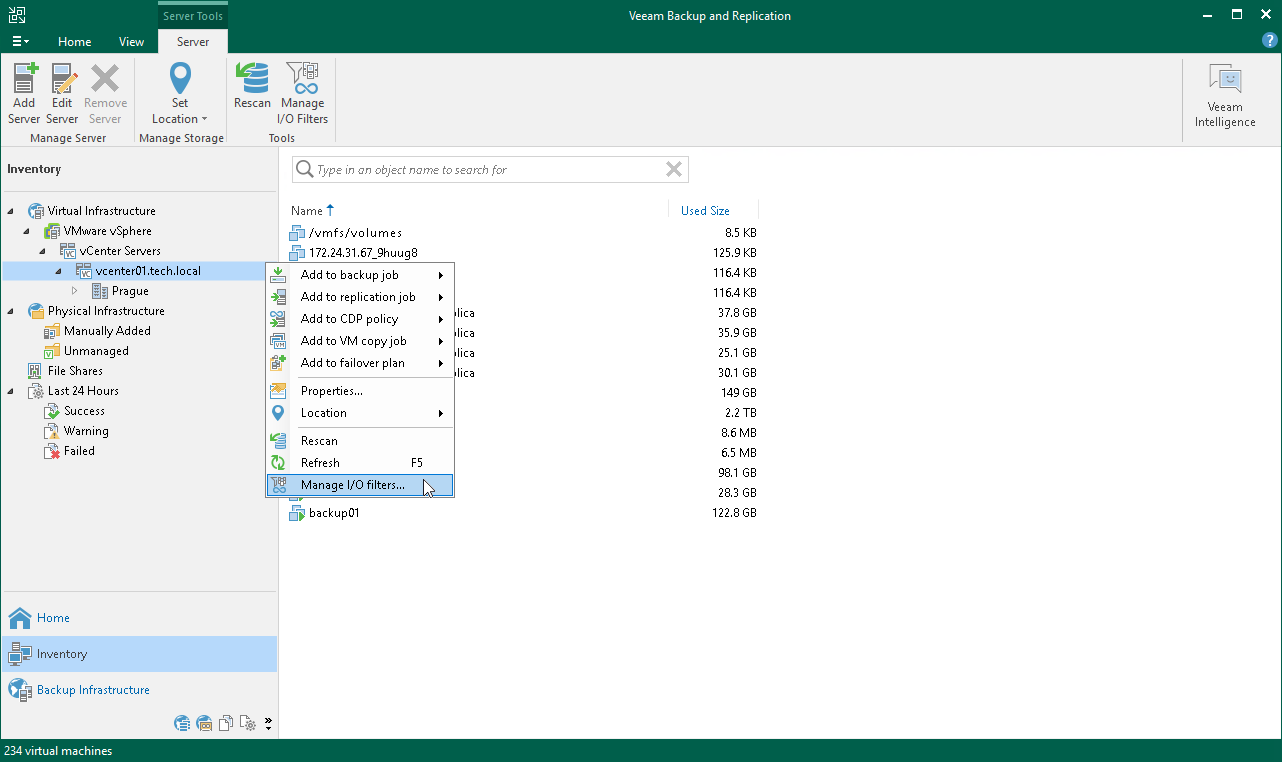Collapse the Last 24 Hours node
The width and height of the screenshot is (1282, 762).
tap(11, 391)
